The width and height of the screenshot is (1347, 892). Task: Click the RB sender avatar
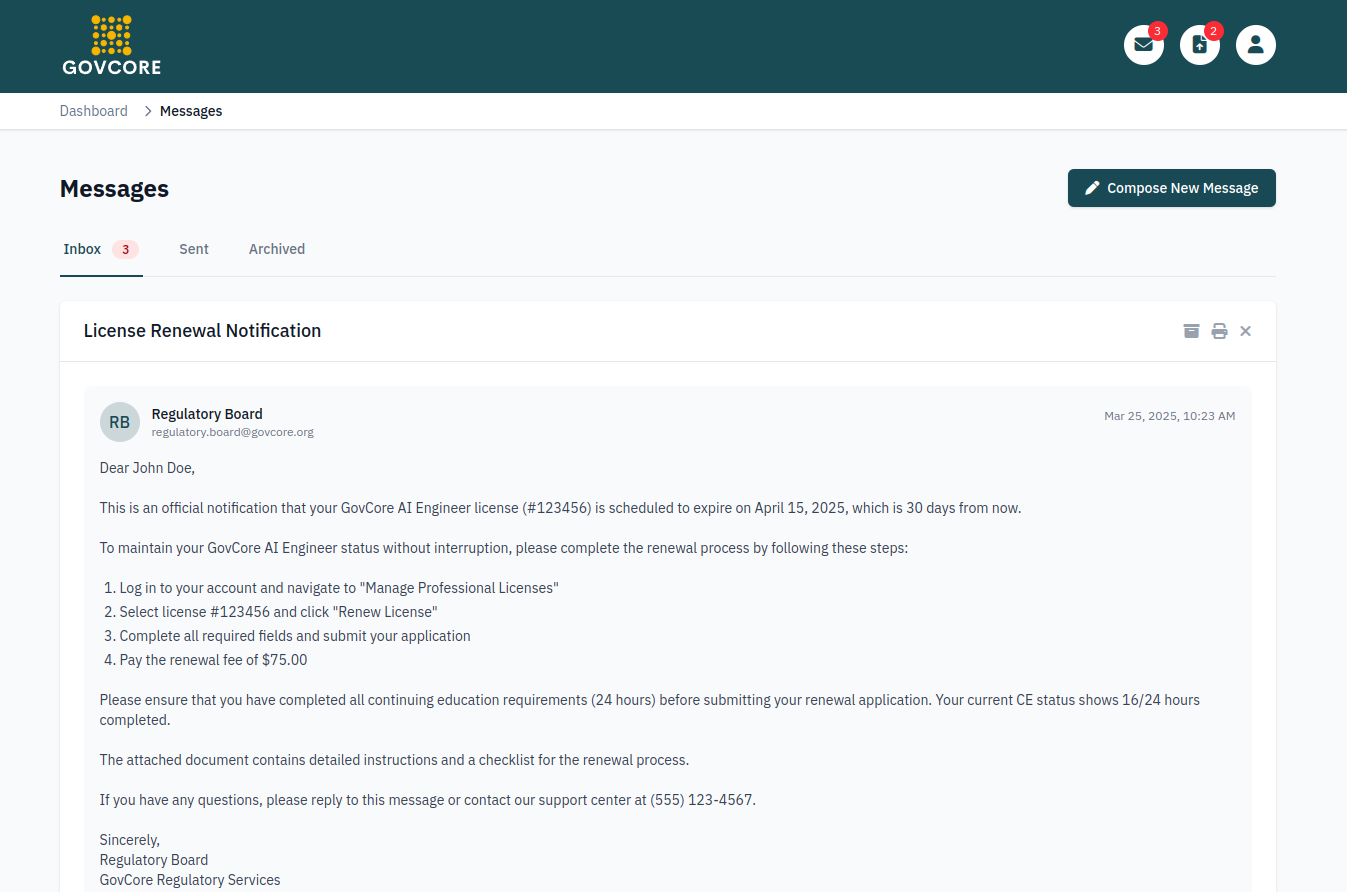click(120, 422)
